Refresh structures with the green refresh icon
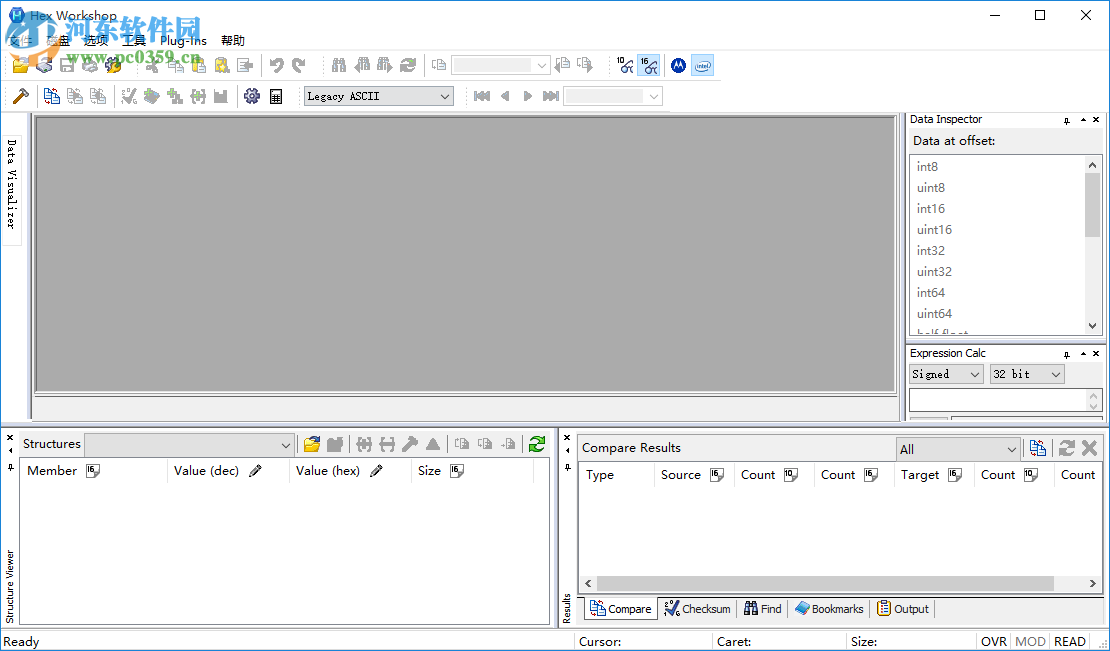1110x651 pixels. [536, 444]
